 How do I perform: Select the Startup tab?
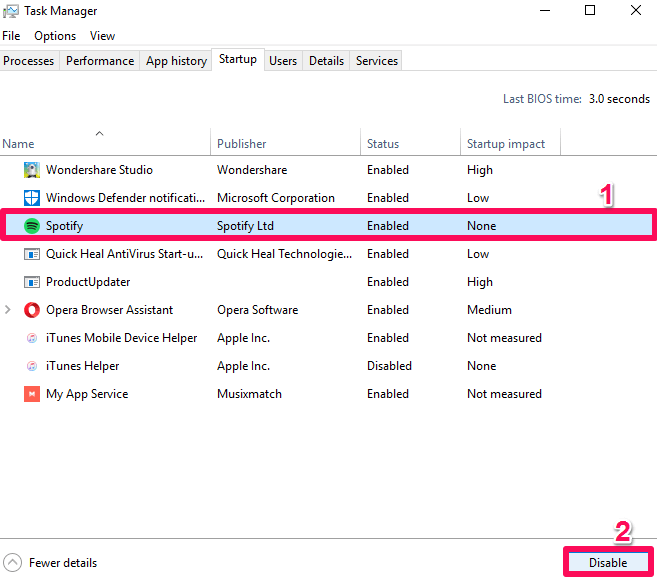point(238,60)
